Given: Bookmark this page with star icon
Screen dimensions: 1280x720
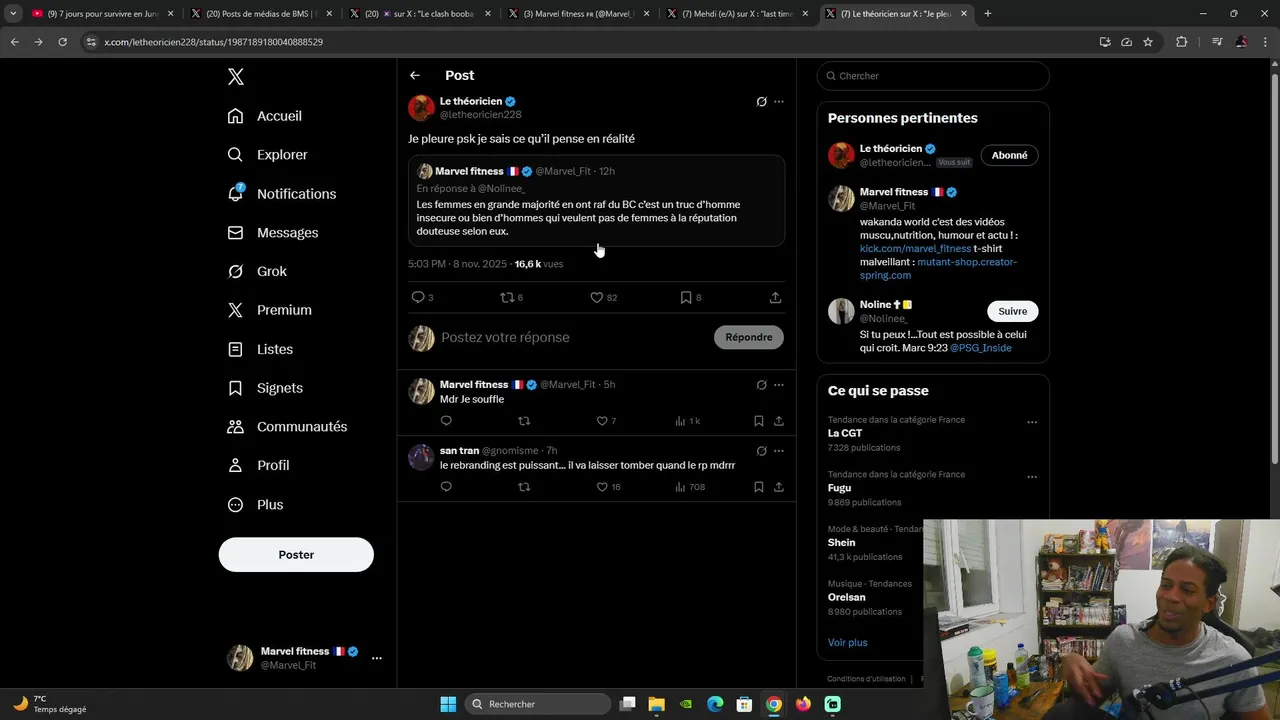Looking at the screenshot, I should 1148,42.
